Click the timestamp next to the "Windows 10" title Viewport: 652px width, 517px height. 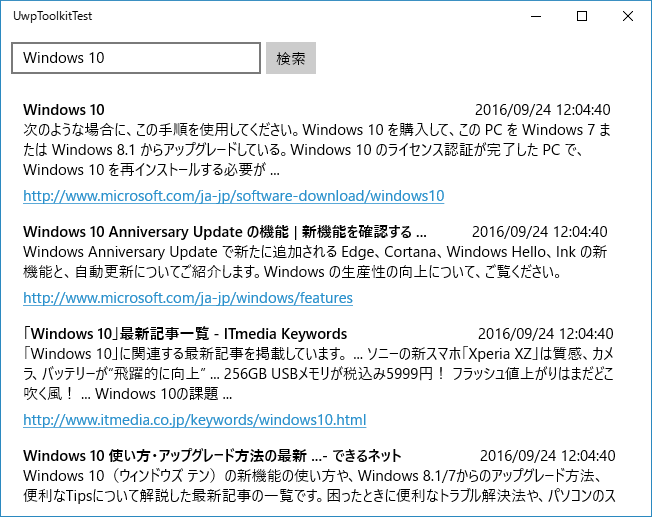543,110
